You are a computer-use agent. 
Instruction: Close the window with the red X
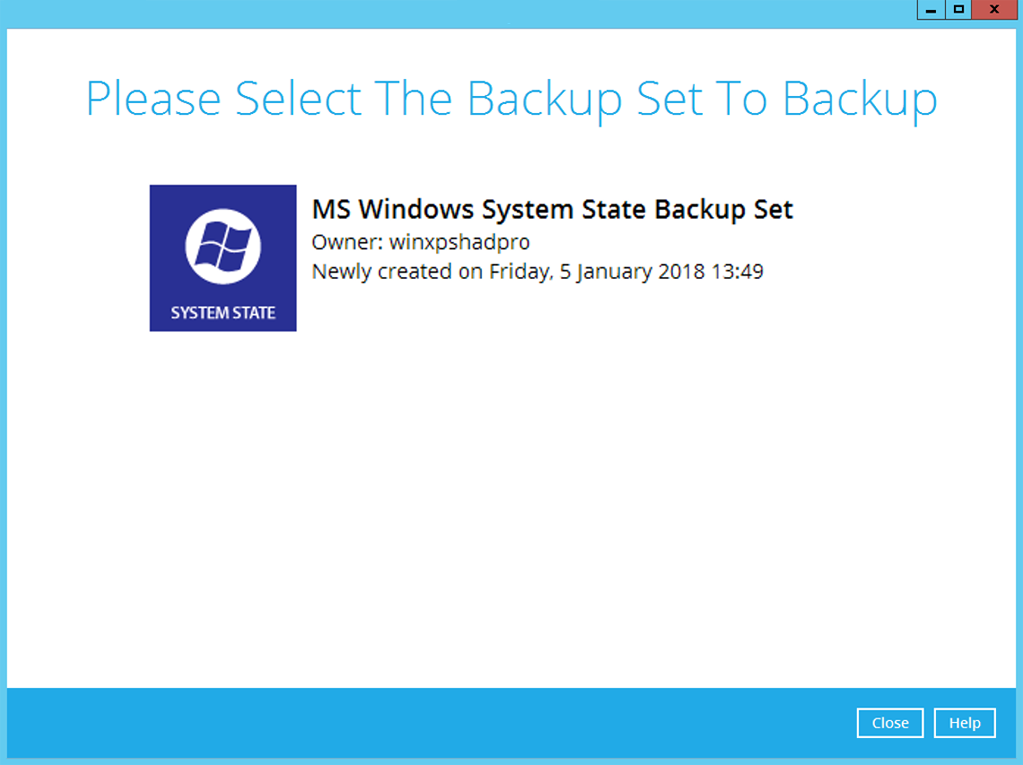pyautogui.click(x=994, y=10)
